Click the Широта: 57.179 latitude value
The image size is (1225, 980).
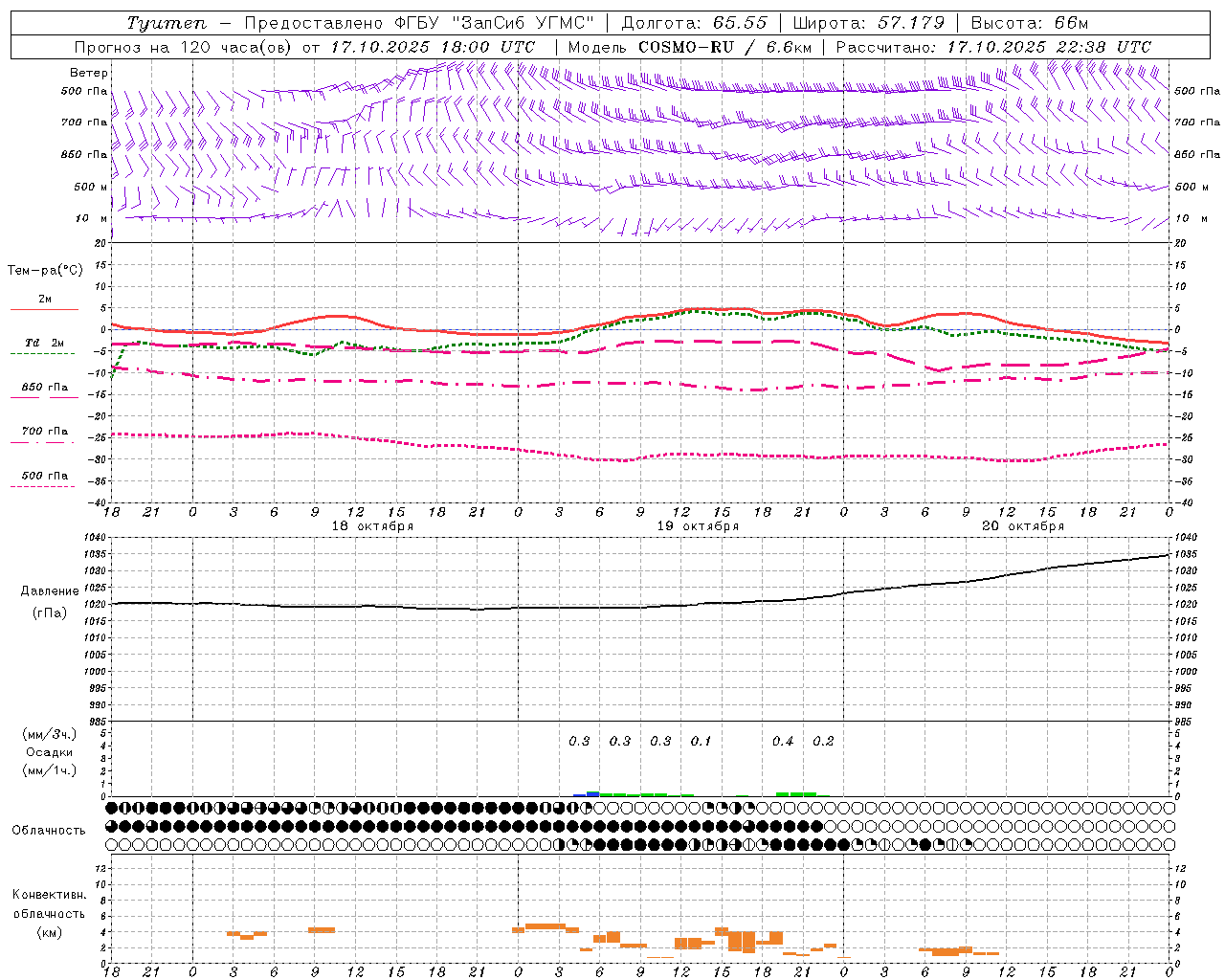869,23
